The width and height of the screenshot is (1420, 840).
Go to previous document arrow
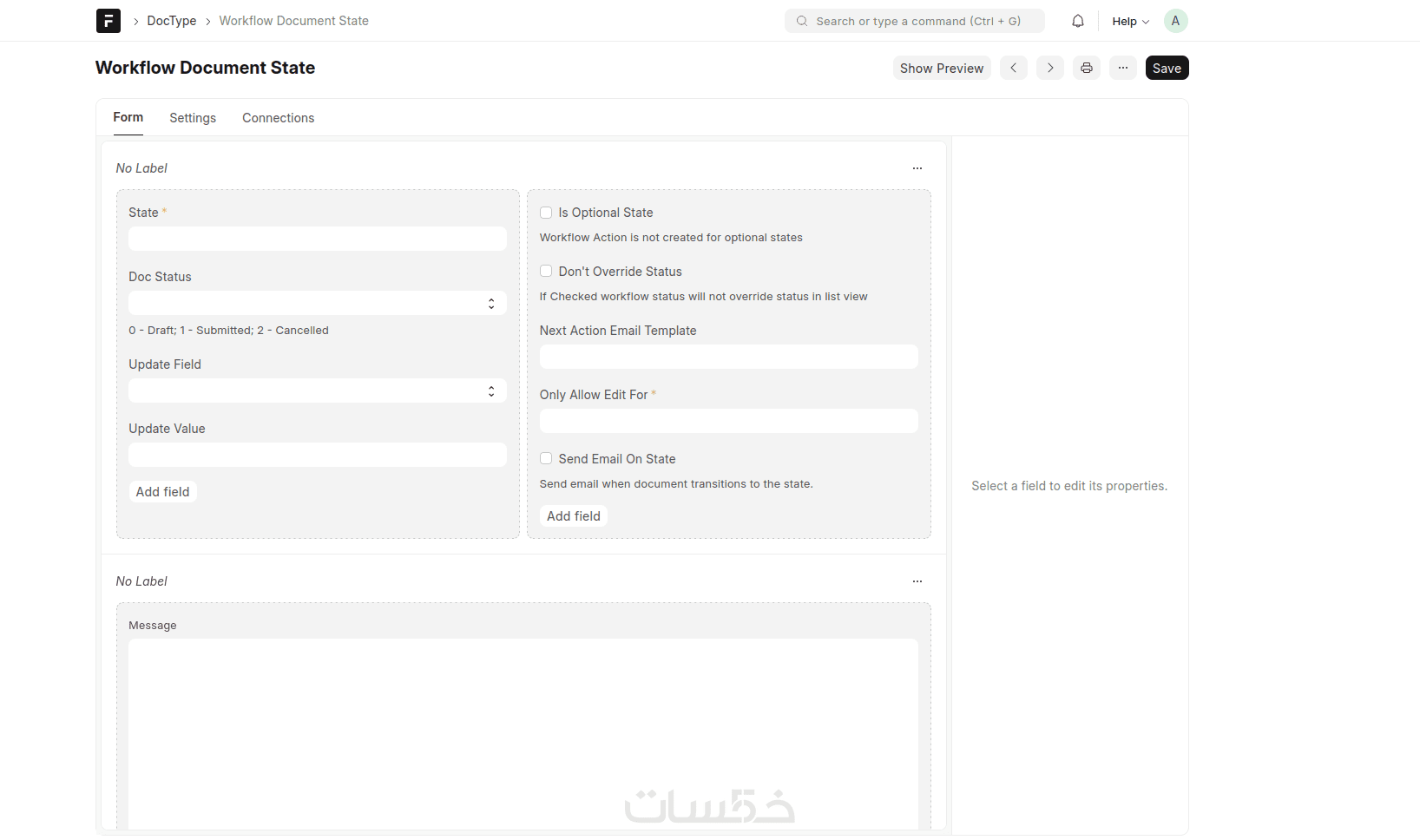[1014, 68]
